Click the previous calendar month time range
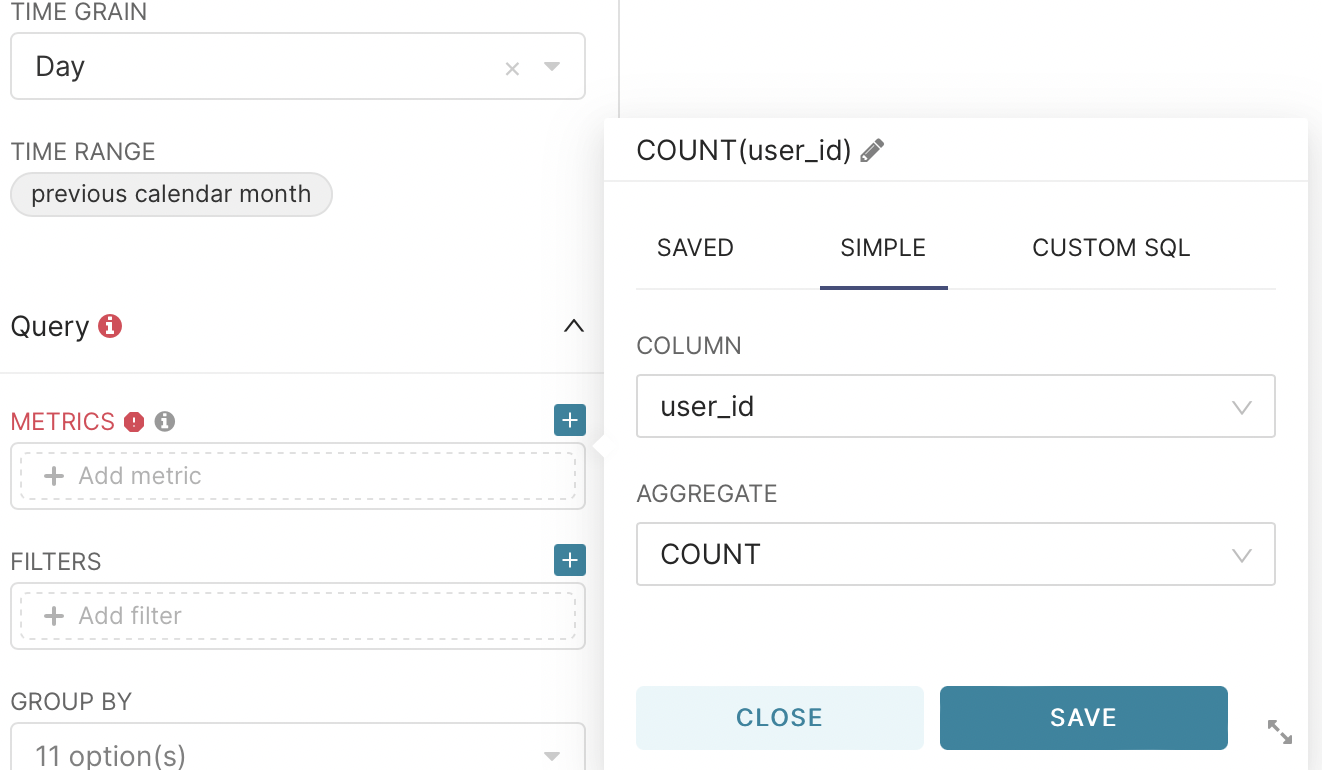This screenshot has height=770, width=1322. pyautogui.click(x=171, y=194)
